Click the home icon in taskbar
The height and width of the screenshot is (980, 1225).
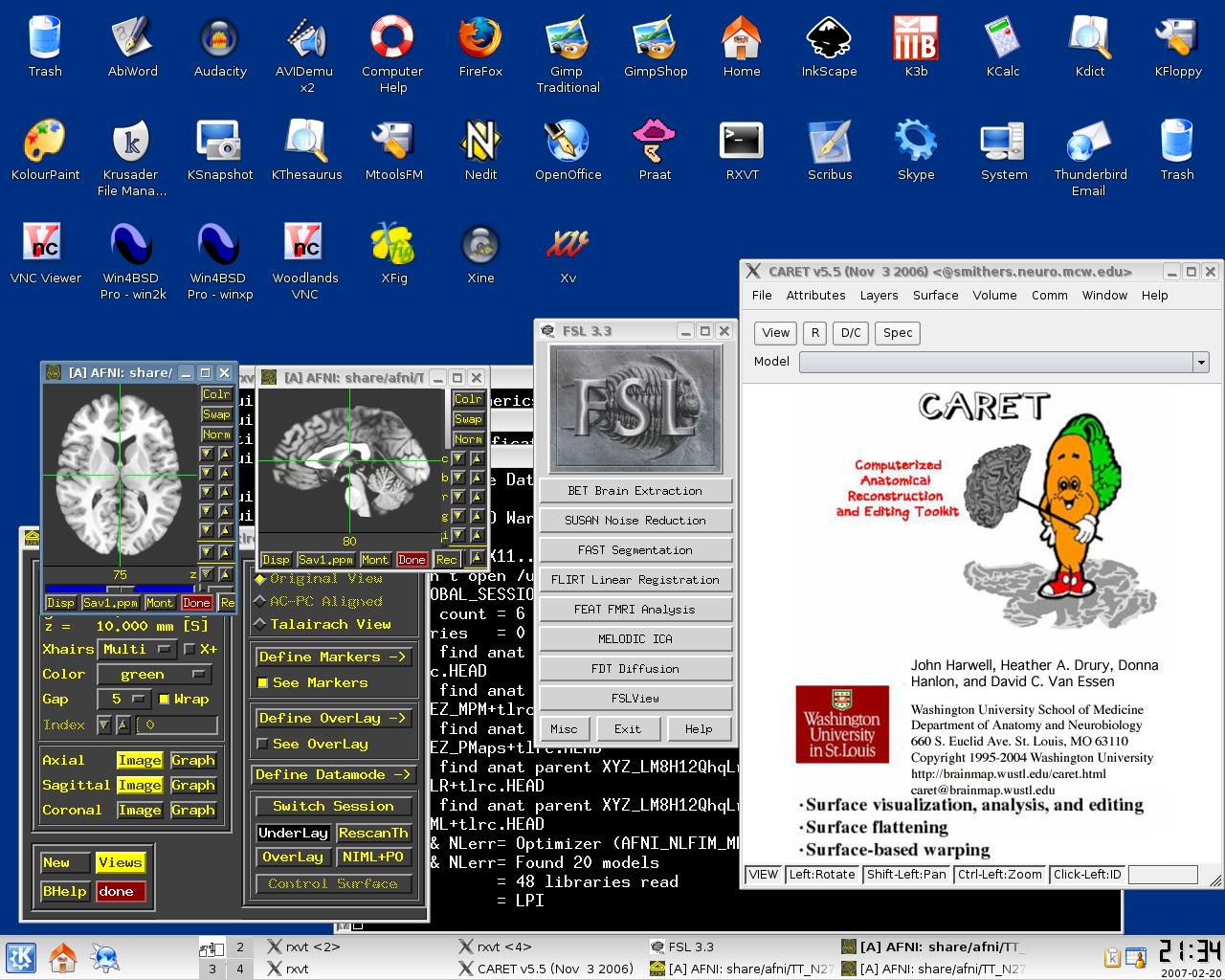point(63,957)
